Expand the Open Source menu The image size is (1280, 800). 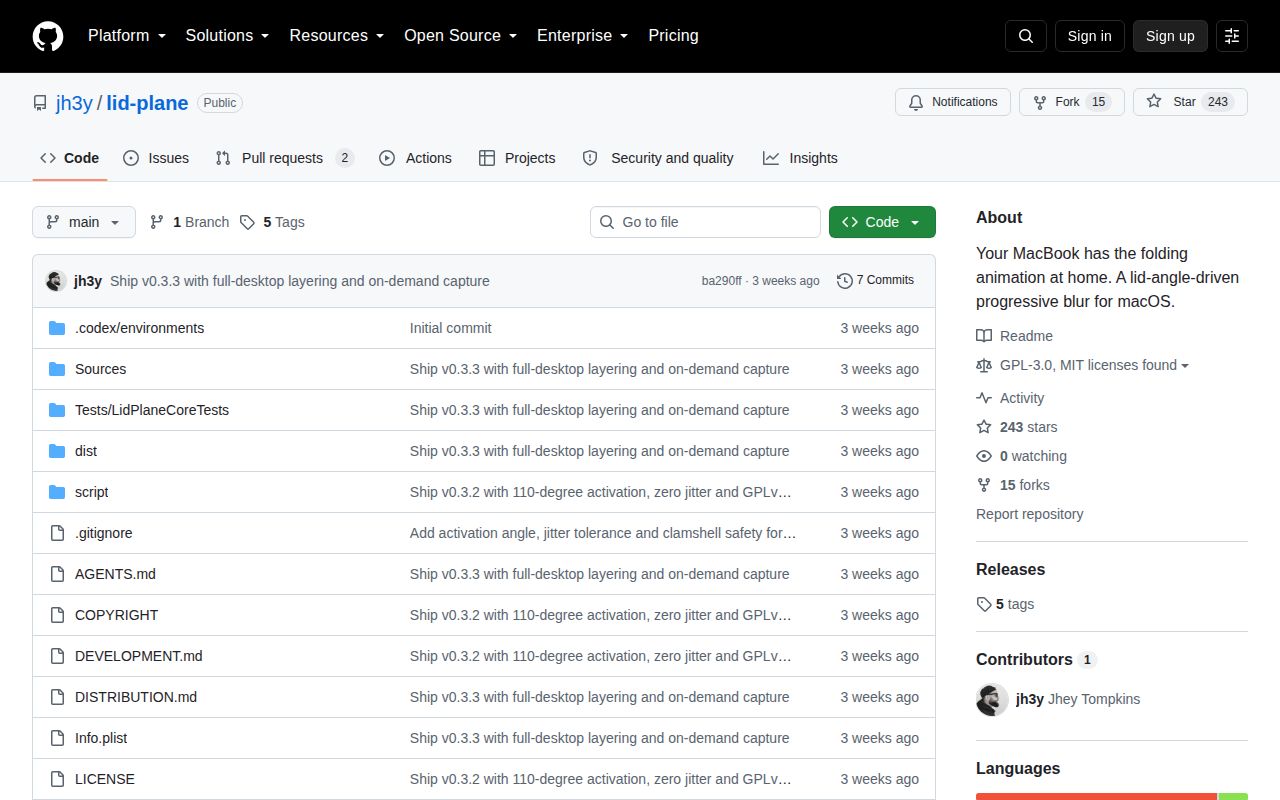(x=460, y=36)
